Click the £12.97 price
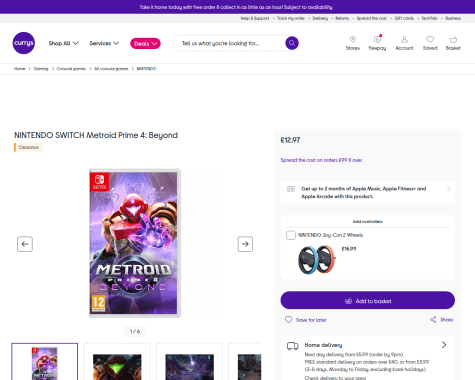 (290, 140)
